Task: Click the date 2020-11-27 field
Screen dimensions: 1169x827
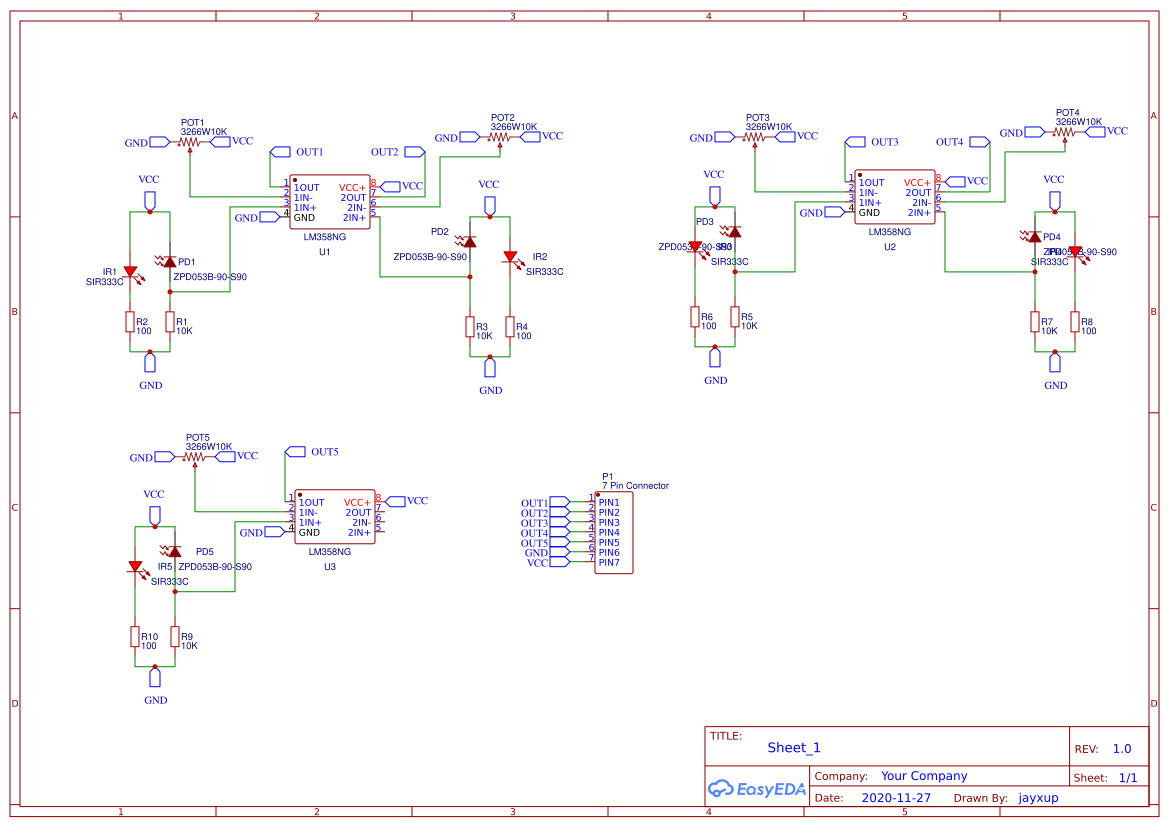Action: (x=894, y=797)
